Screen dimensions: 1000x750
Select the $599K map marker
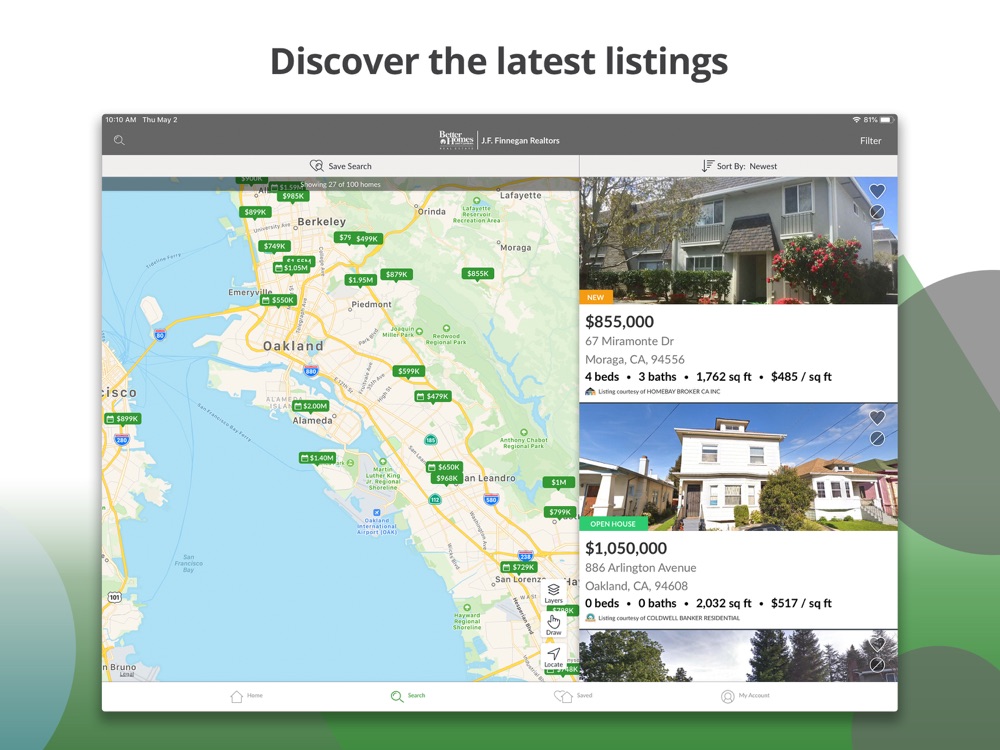[x=409, y=371]
